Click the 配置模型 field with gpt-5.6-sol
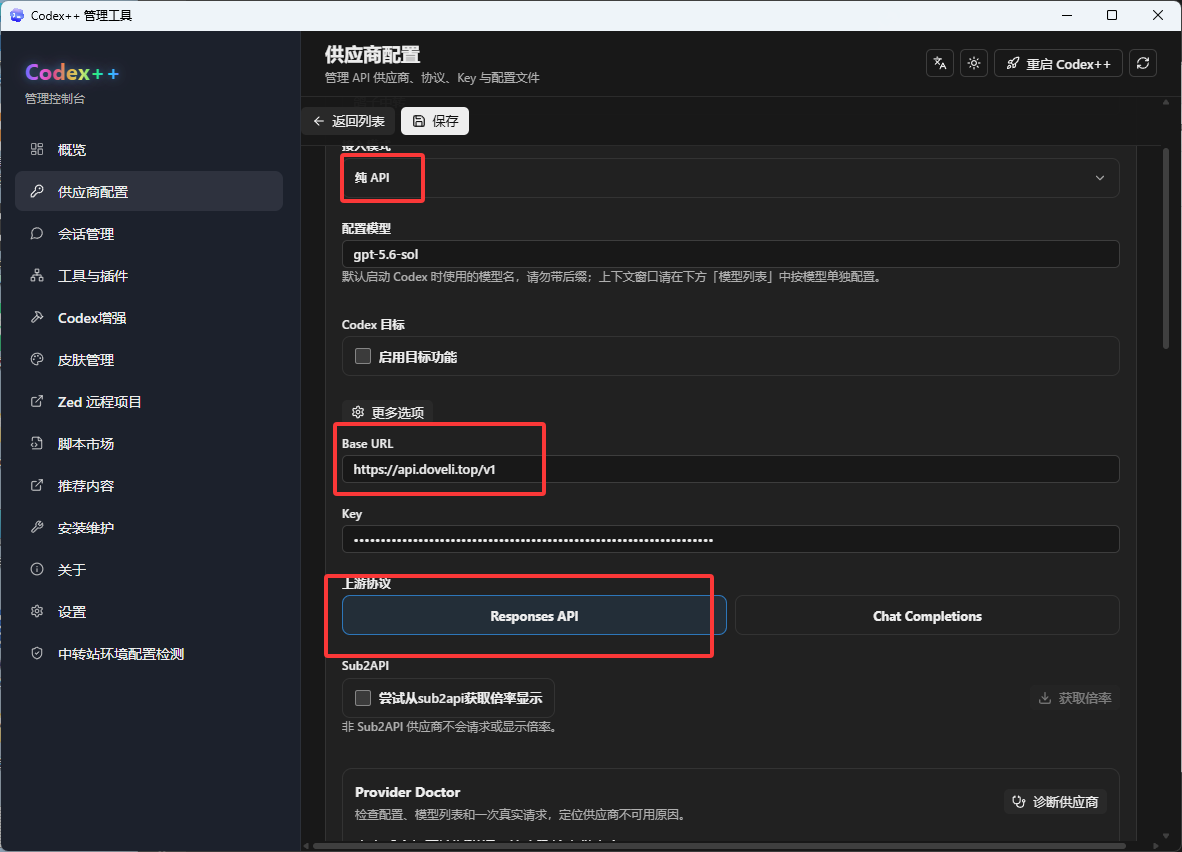The width and height of the screenshot is (1182, 852). (730, 254)
